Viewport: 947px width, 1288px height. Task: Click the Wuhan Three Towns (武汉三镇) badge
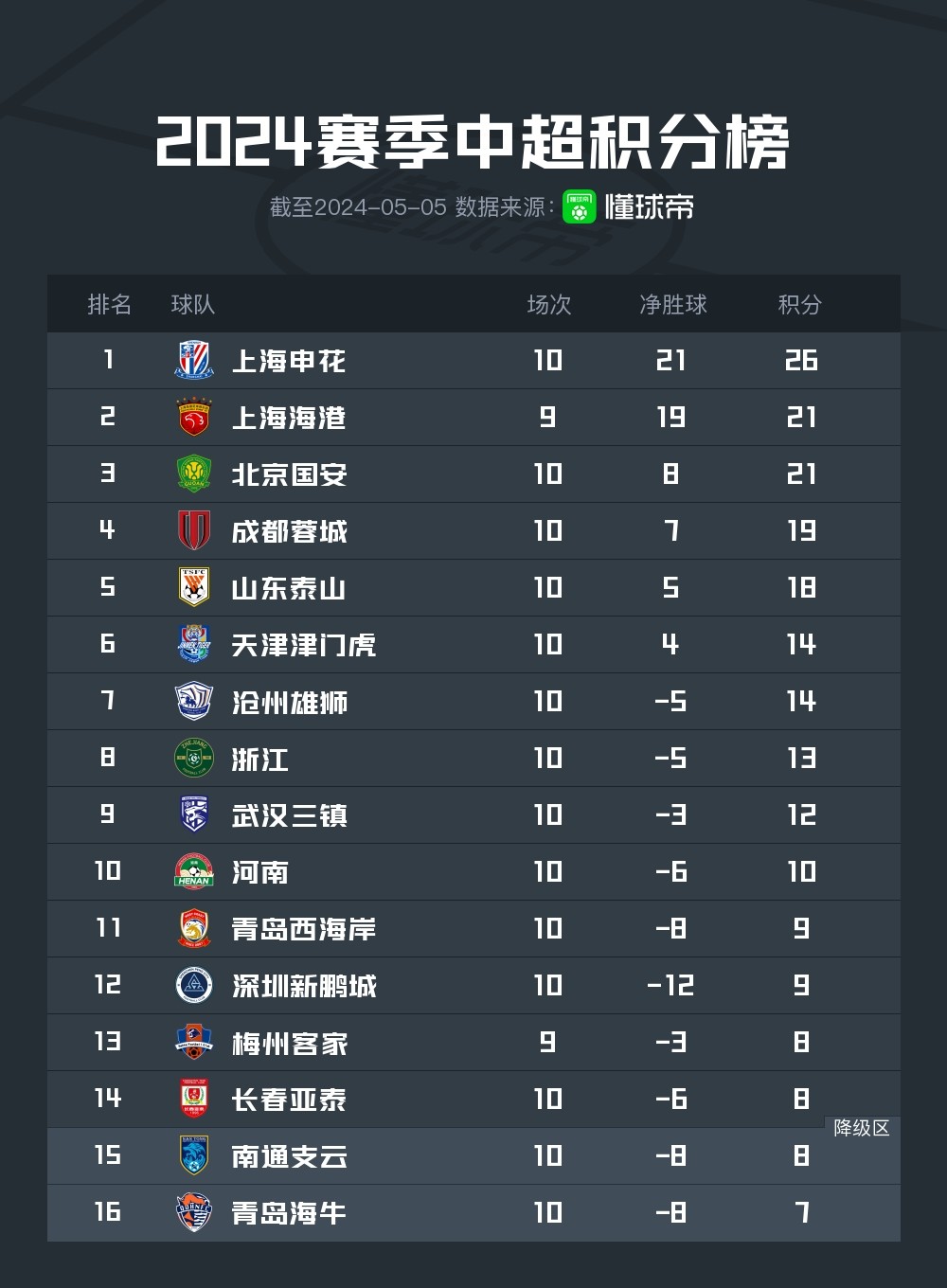[x=194, y=814]
